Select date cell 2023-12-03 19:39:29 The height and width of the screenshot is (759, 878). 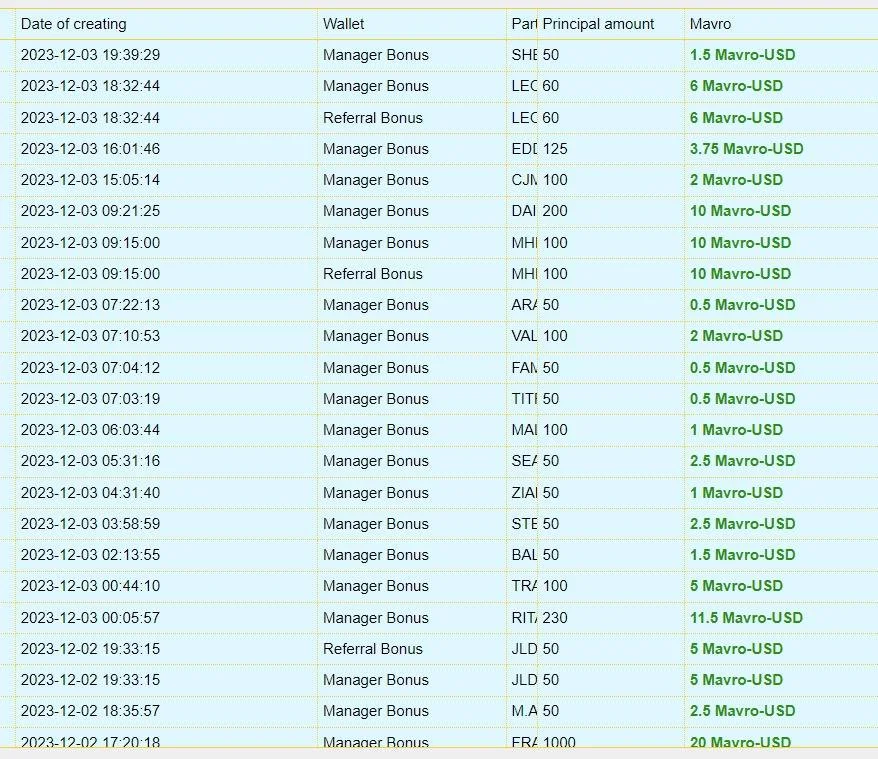click(x=90, y=55)
